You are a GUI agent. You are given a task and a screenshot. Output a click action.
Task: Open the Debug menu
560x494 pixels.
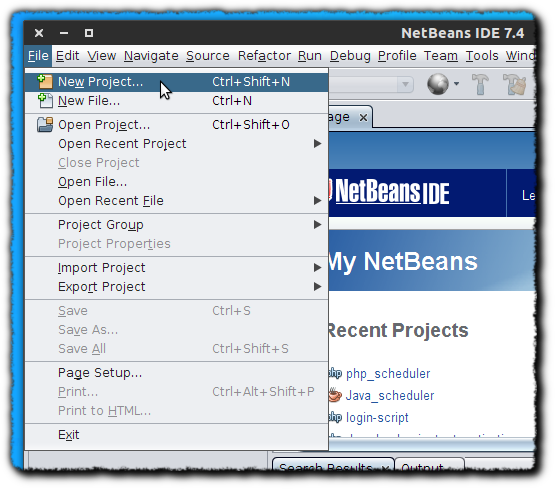[350, 56]
